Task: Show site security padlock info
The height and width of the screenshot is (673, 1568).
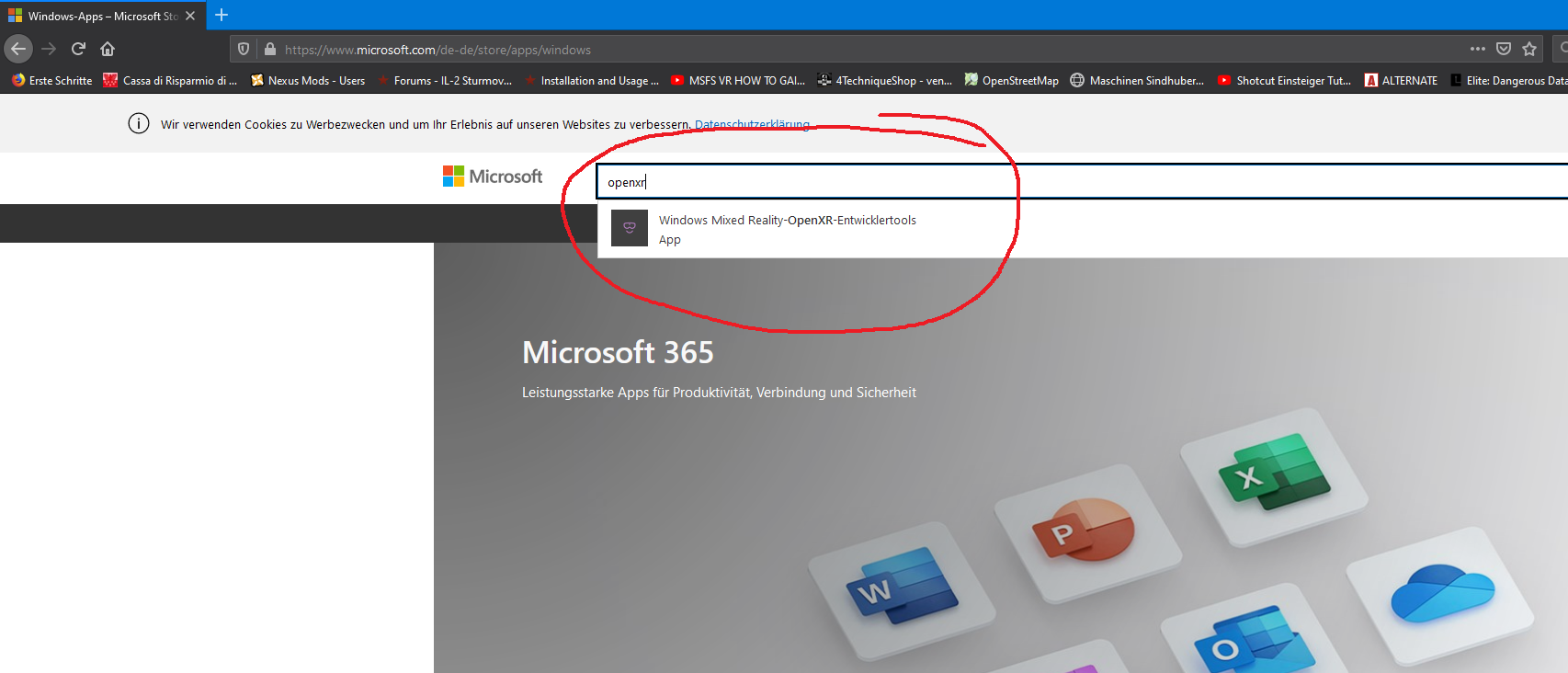Action: [x=270, y=49]
